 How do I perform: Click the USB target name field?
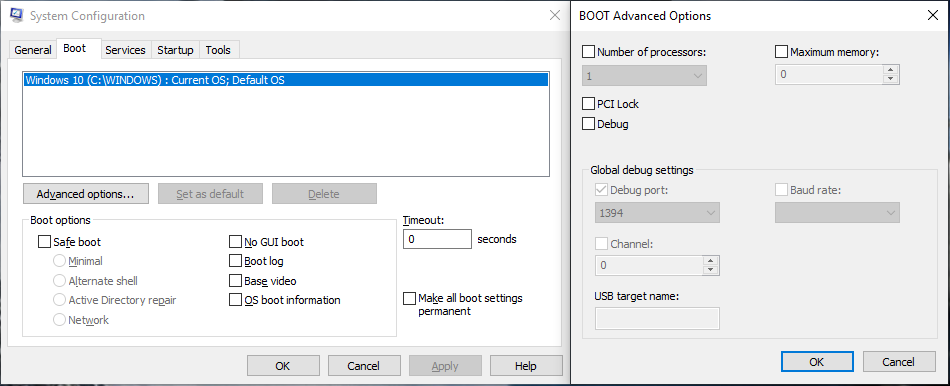tap(657, 319)
